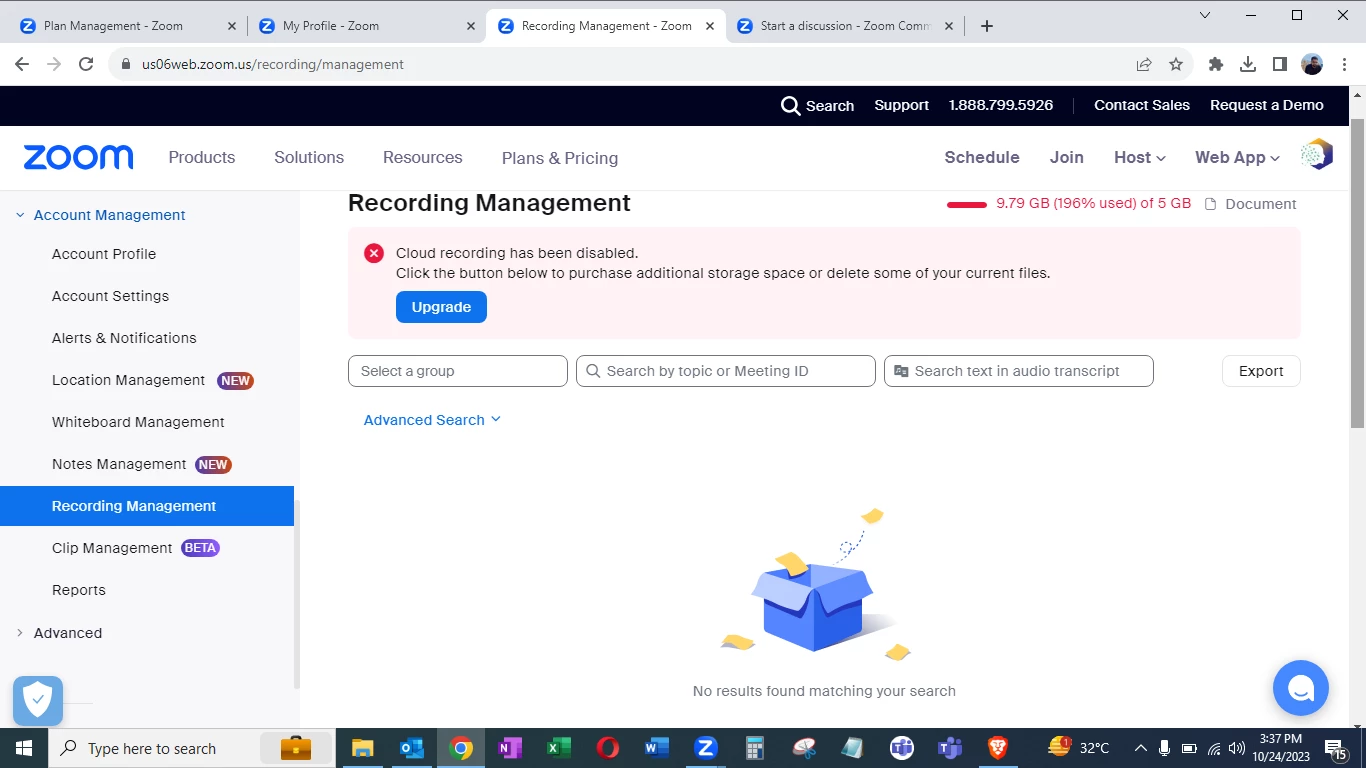Screen dimensions: 1366x768
Task: Click the red storage usage bar
Action: [967, 204]
